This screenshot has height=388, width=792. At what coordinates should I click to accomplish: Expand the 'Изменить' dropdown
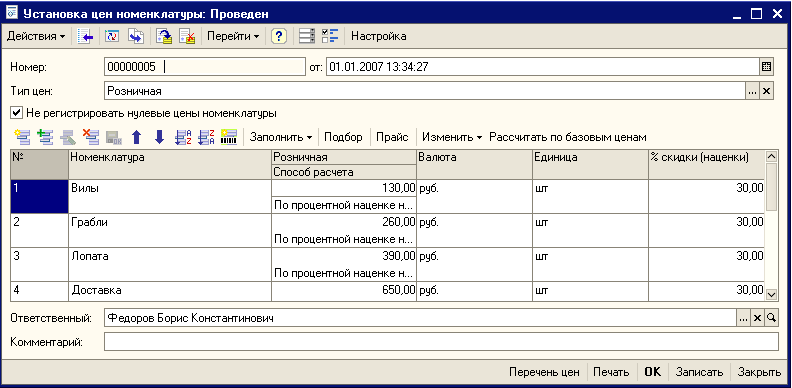click(452, 137)
